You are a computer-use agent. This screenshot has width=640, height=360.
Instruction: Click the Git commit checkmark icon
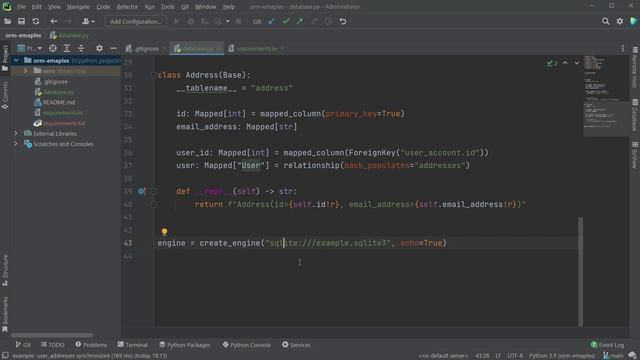[286, 21]
